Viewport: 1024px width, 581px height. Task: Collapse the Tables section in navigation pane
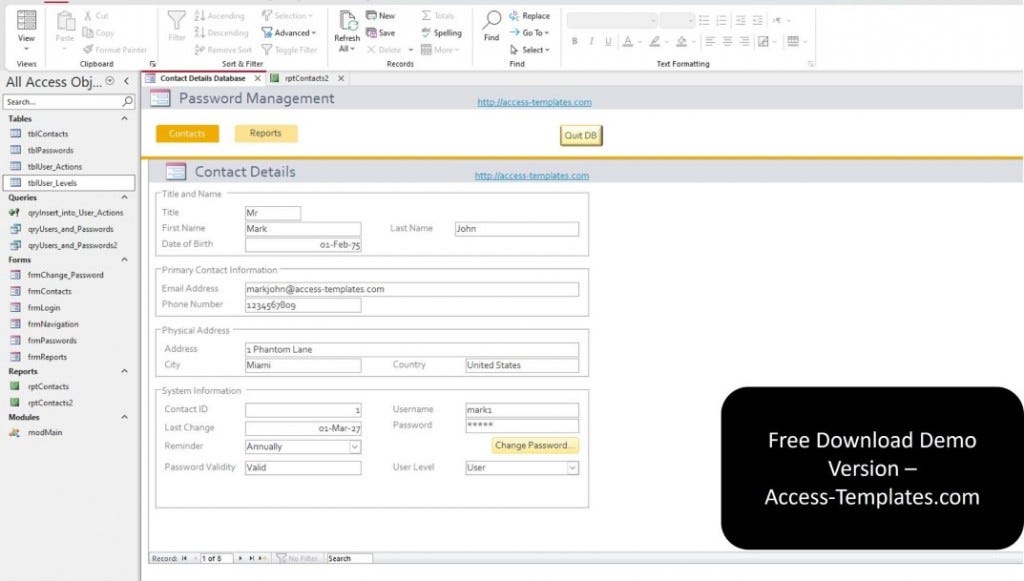(125, 119)
